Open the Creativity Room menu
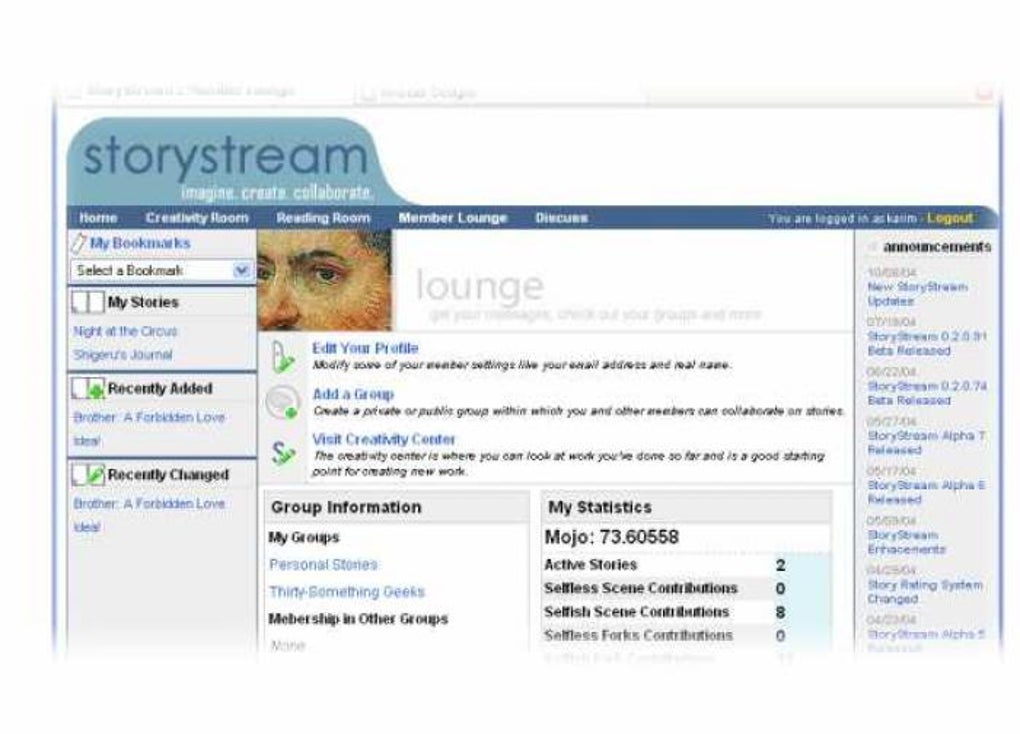The height and width of the screenshot is (734, 1020). 199,217
